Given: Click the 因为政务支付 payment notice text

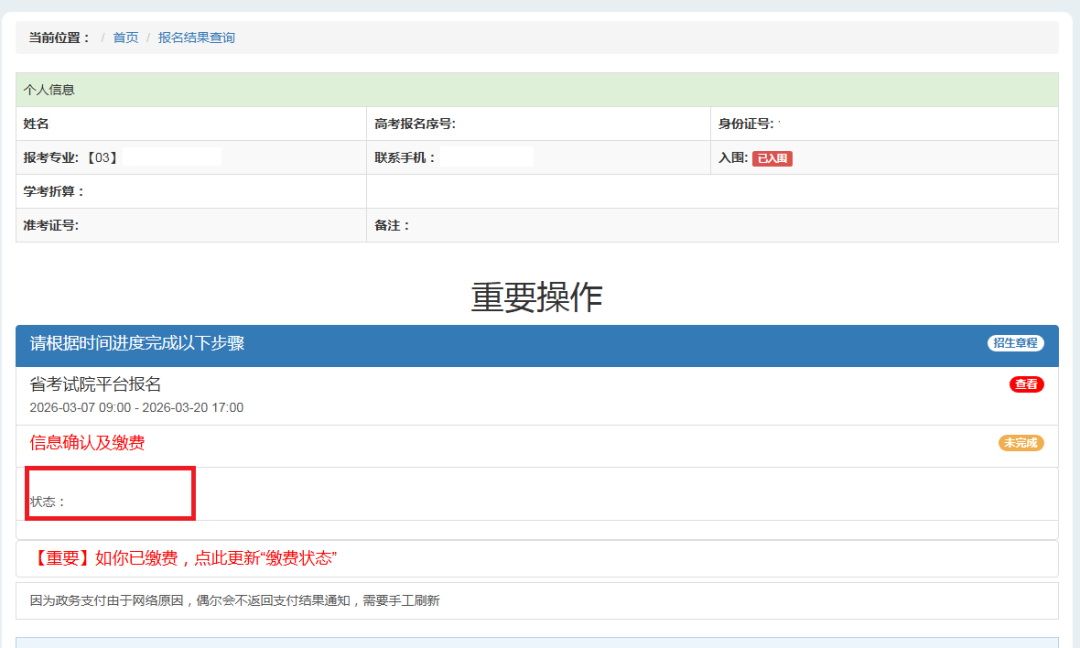Looking at the screenshot, I should tap(234, 601).
